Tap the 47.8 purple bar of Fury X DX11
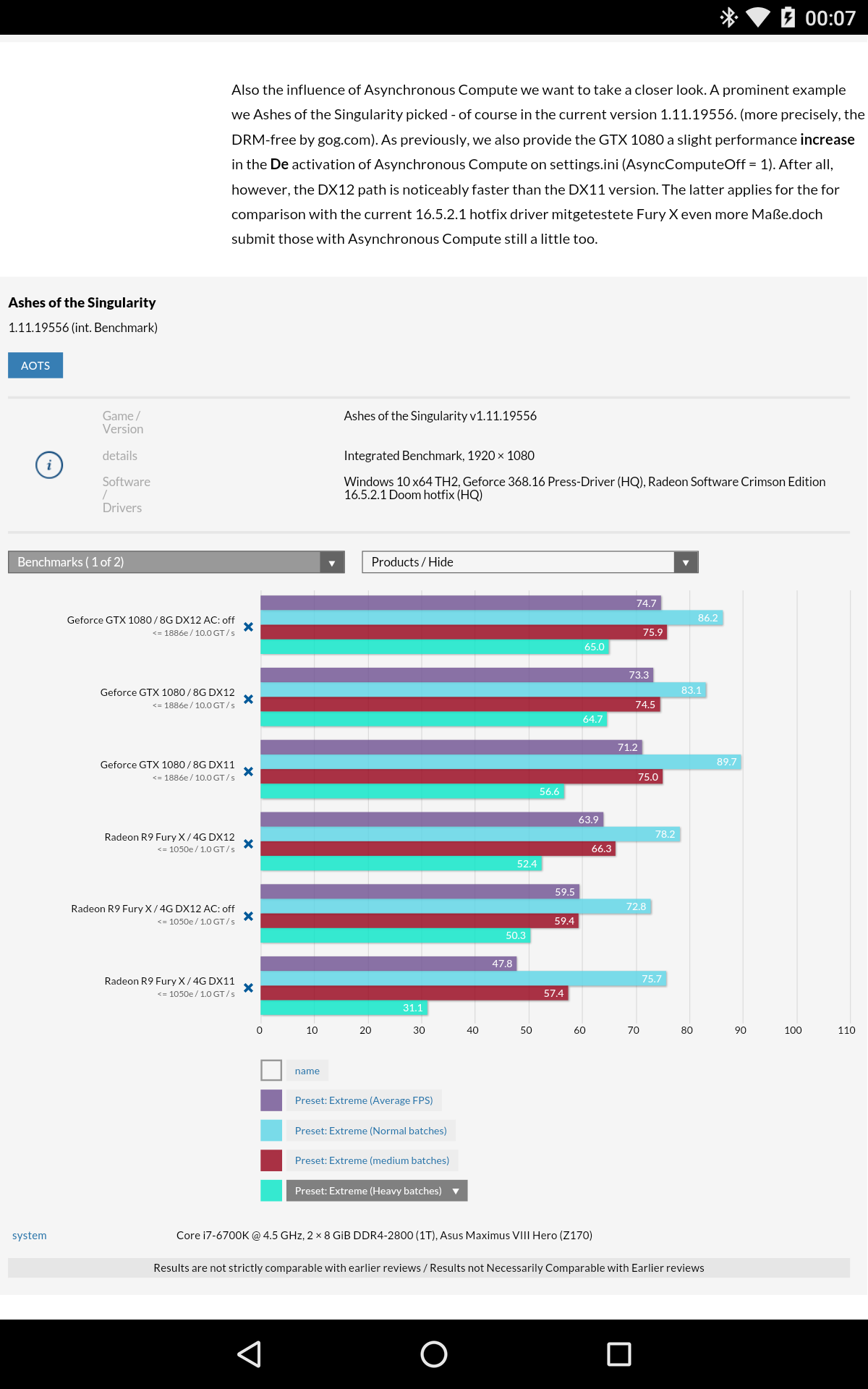Viewport: 868px width, 1389px height. tap(388, 964)
